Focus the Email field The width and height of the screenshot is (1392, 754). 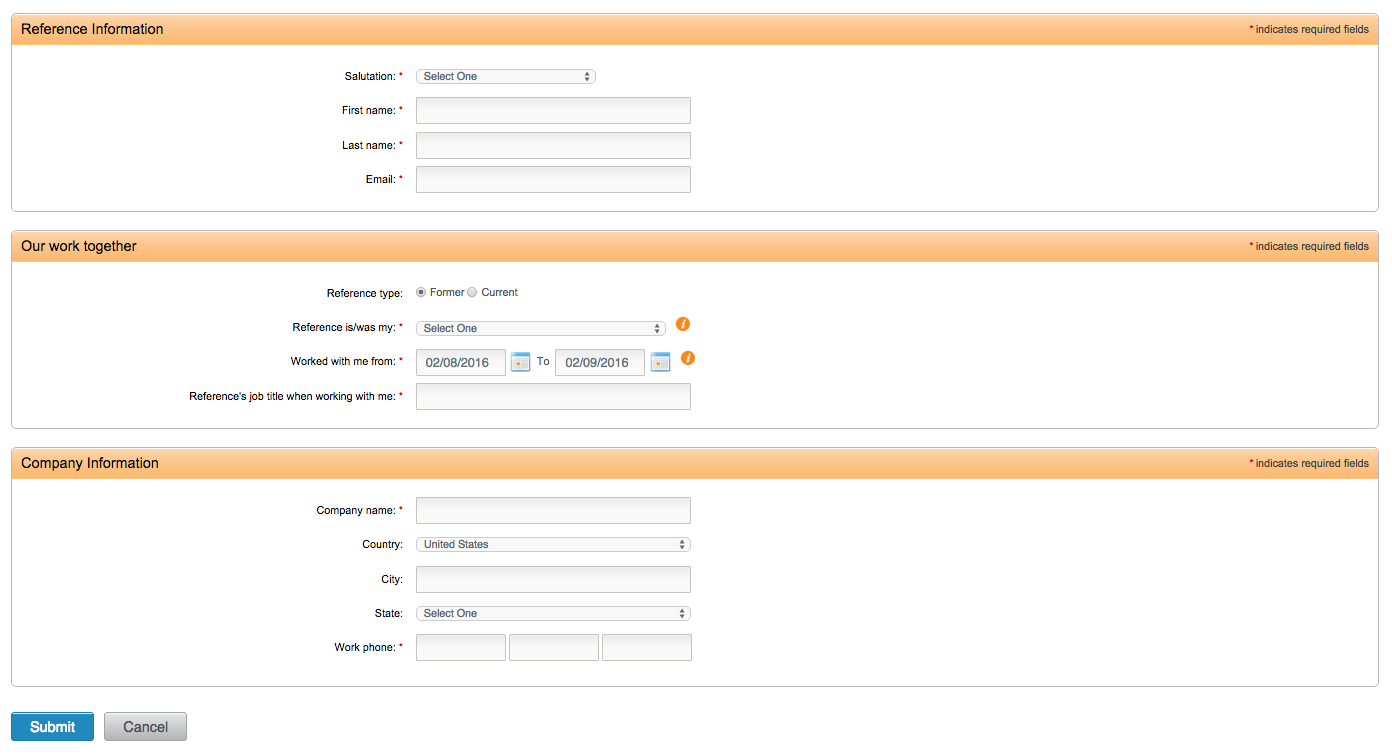point(553,179)
